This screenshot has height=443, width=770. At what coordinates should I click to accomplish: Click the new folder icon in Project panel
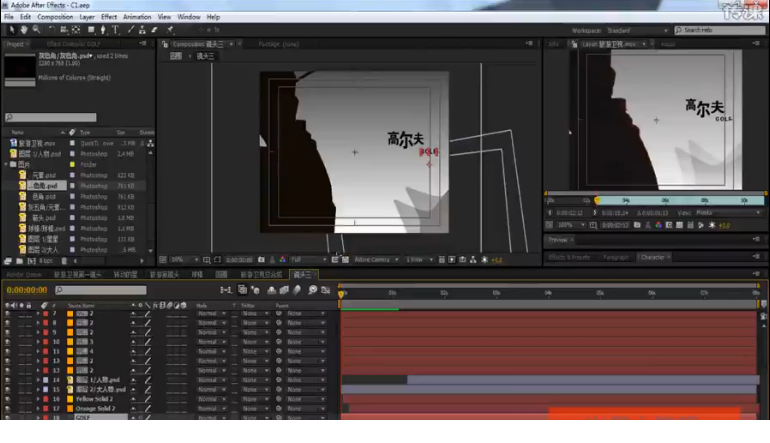(x=20, y=261)
